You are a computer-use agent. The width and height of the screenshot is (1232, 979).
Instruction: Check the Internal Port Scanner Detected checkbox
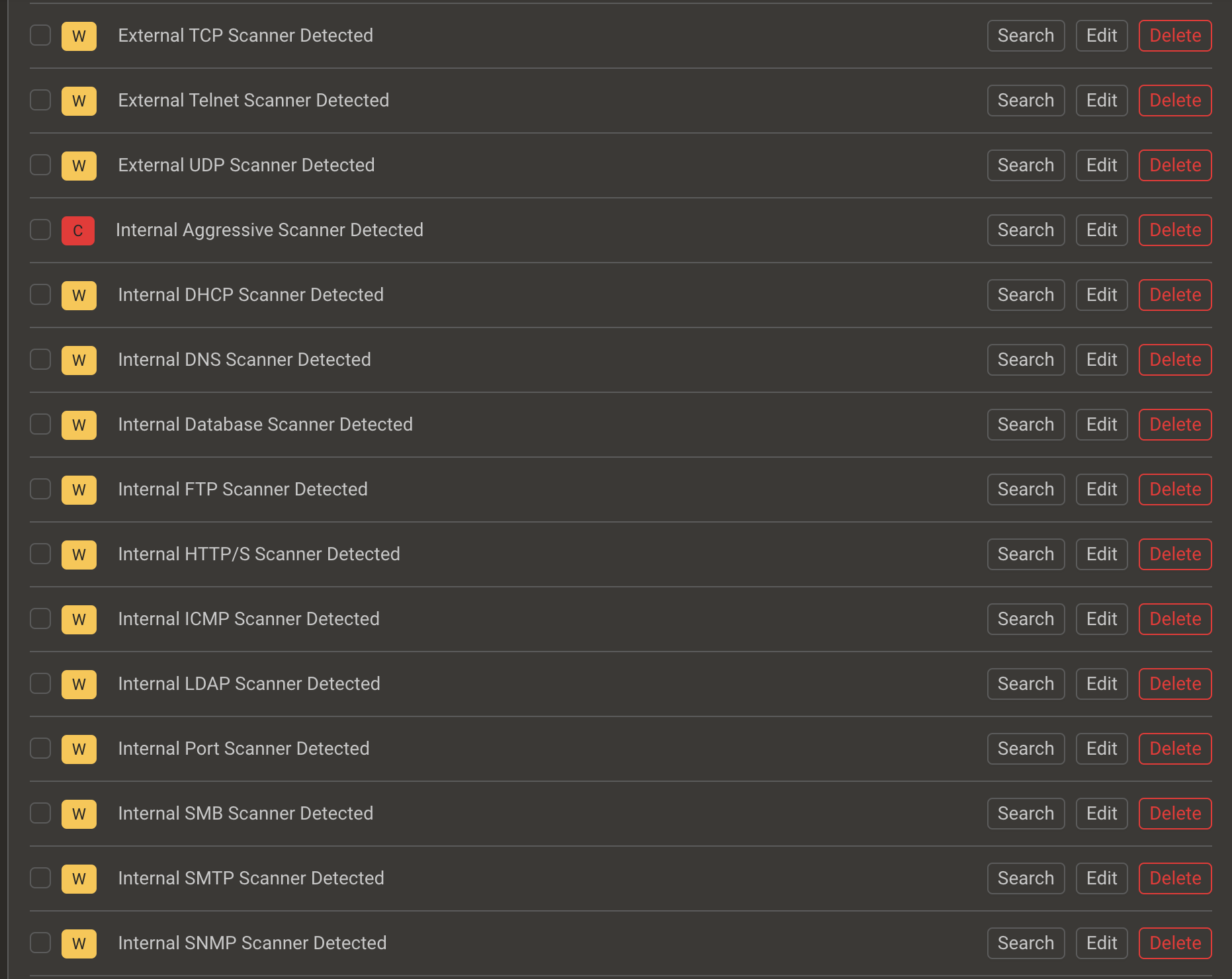40,749
